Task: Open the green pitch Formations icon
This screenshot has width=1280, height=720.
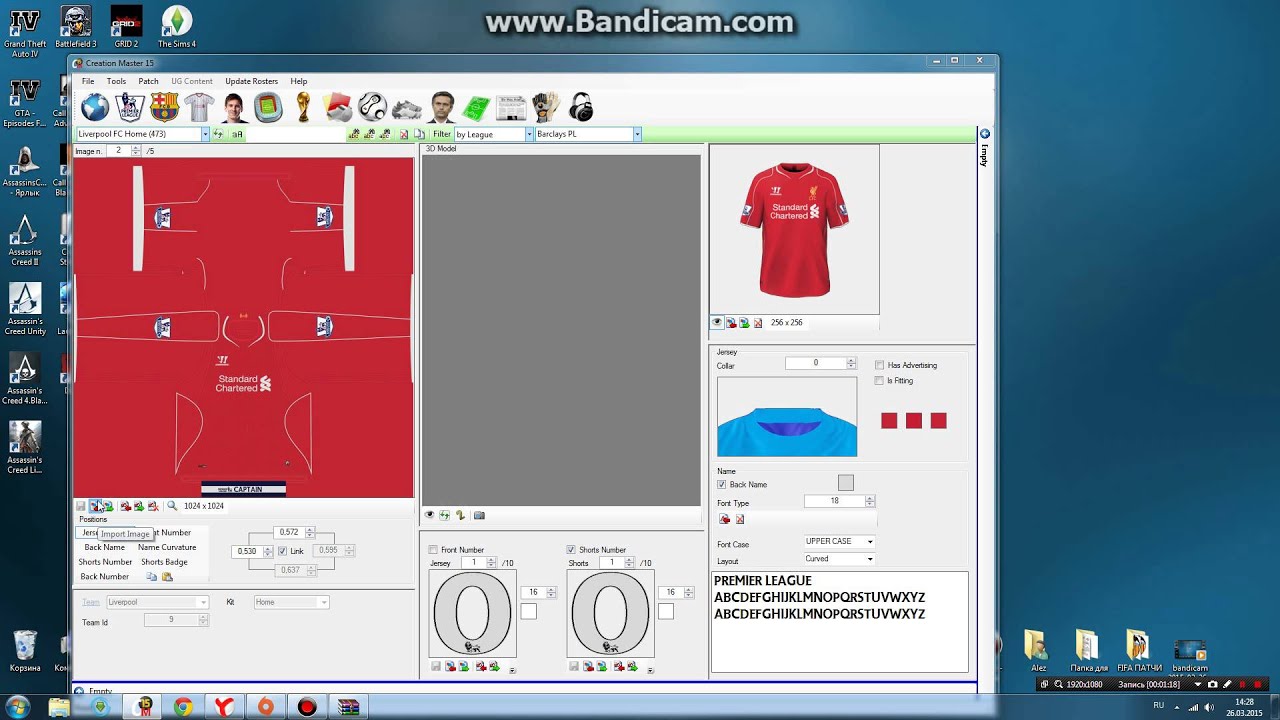Action: (x=476, y=107)
